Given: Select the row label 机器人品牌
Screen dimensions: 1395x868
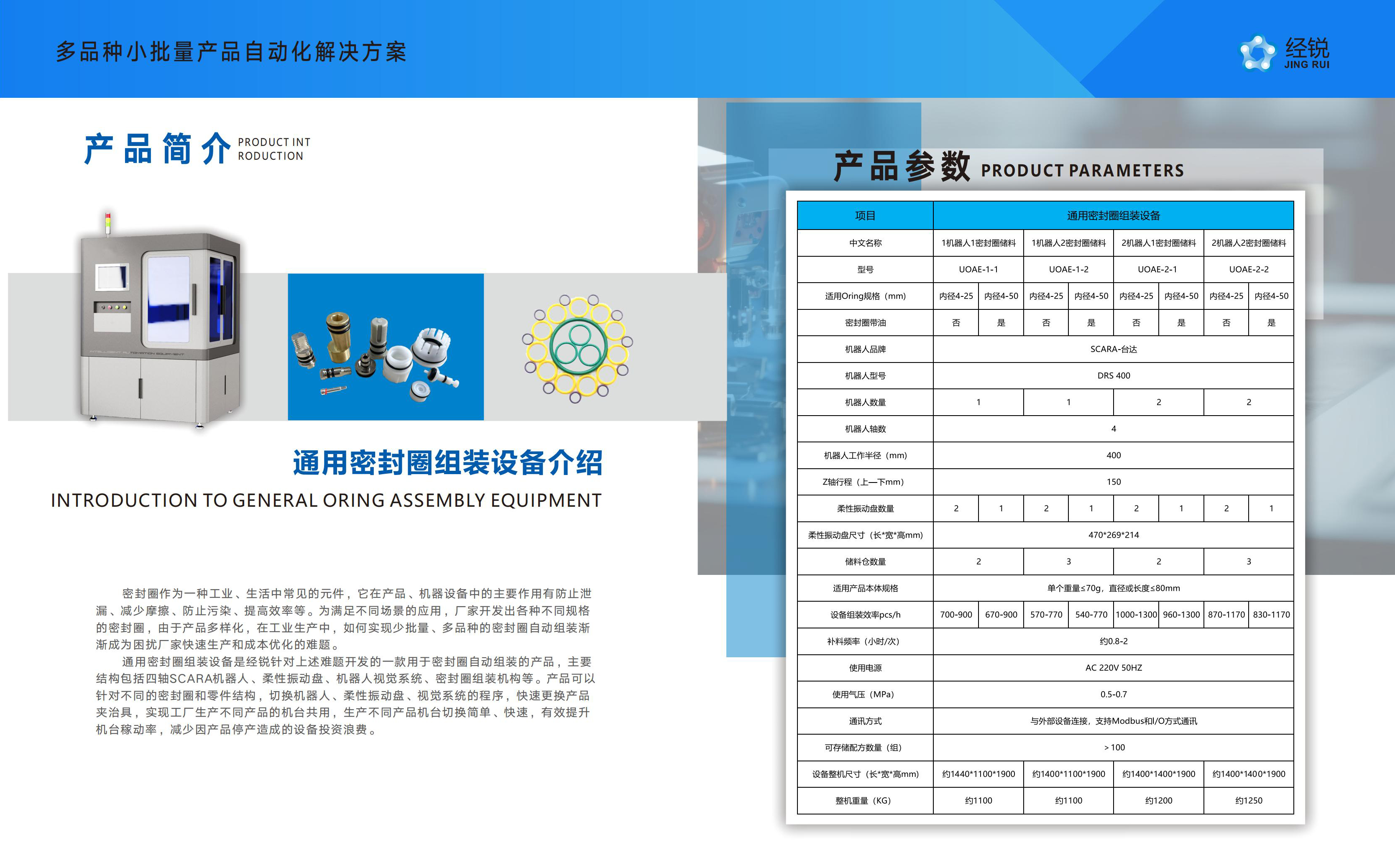Looking at the screenshot, I should pyautogui.click(x=865, y=349).
